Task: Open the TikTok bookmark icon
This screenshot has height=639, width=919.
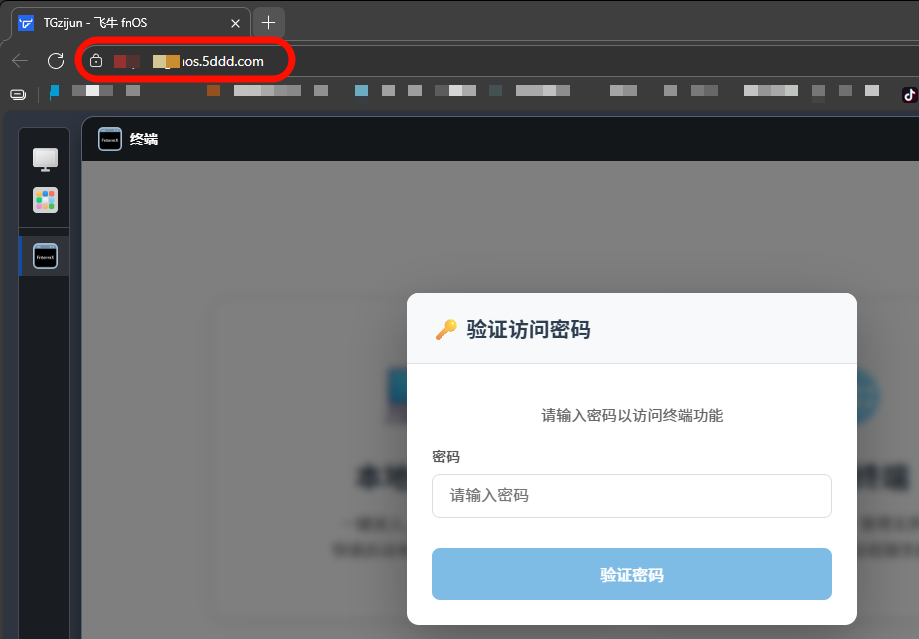Action: (909, 94)
